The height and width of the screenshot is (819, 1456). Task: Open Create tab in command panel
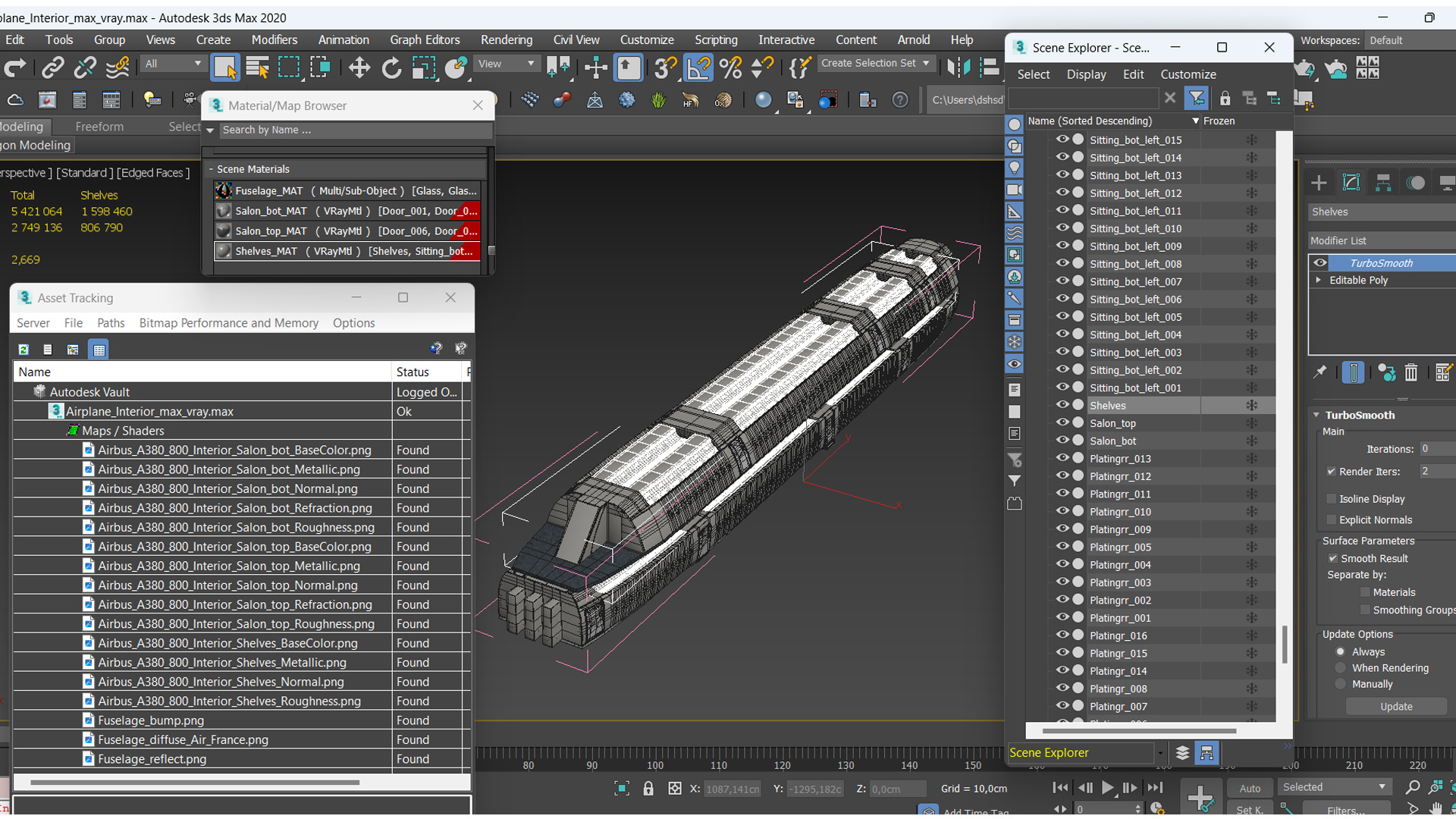1319,183
